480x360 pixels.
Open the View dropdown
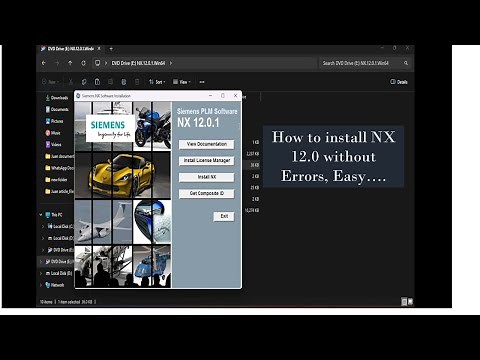tap(182, 82)
